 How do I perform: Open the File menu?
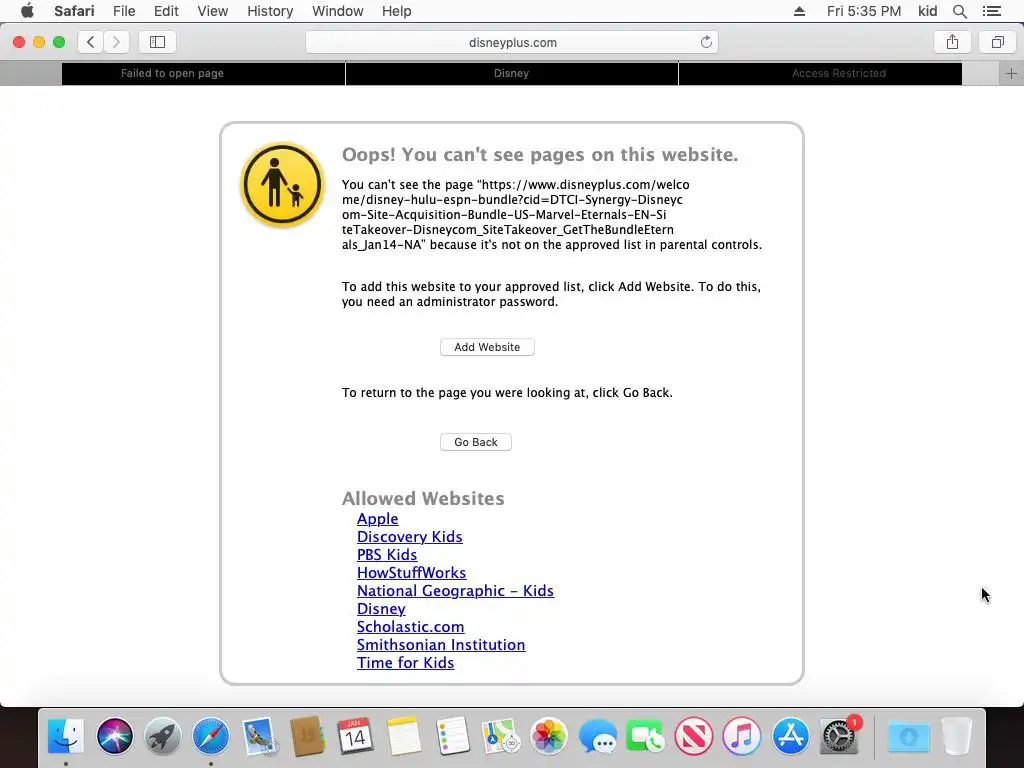coord(124,11)
